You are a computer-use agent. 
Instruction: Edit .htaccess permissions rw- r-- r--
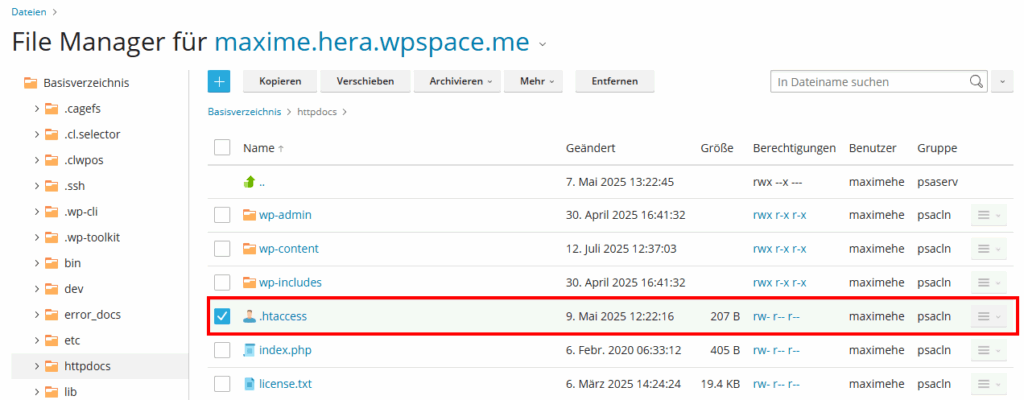(x=776, y=316)
